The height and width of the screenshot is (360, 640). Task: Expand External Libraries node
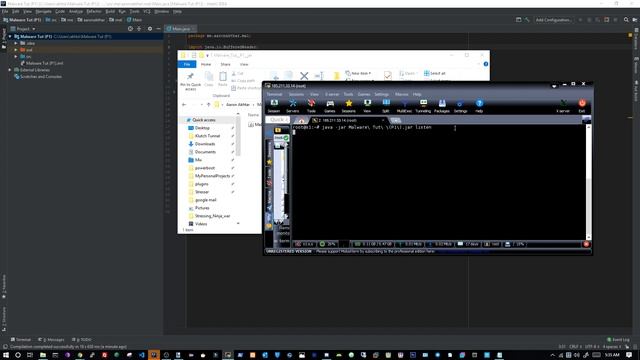10,70
